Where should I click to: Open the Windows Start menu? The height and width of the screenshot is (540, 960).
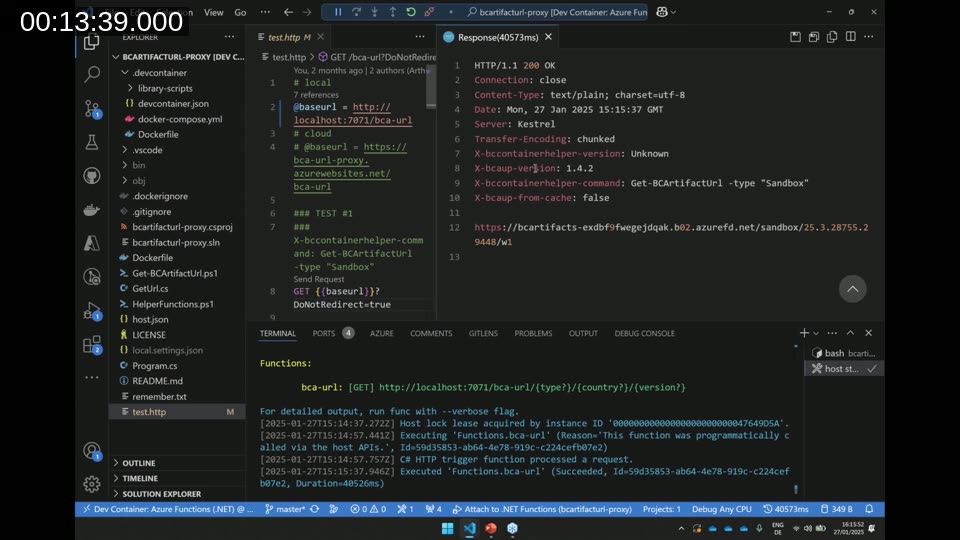pos(448,528)
